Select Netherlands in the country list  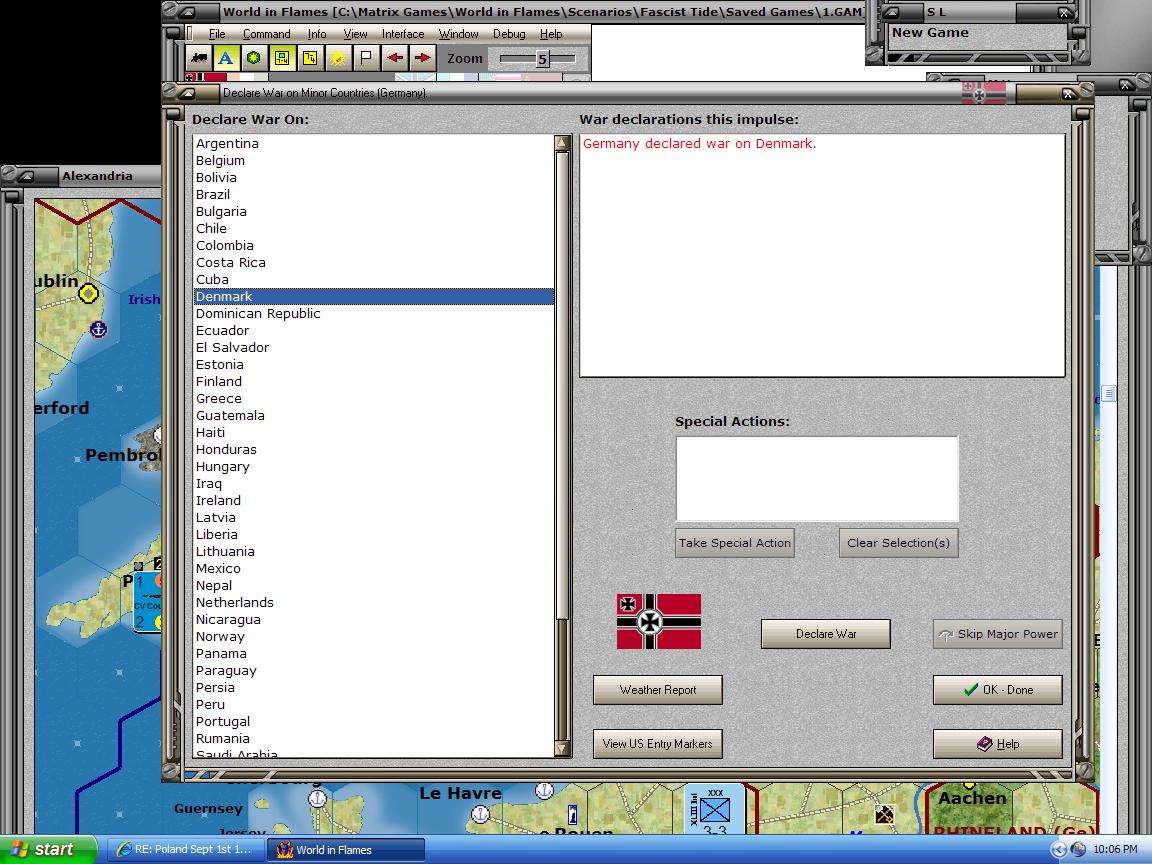click(373, 602)
